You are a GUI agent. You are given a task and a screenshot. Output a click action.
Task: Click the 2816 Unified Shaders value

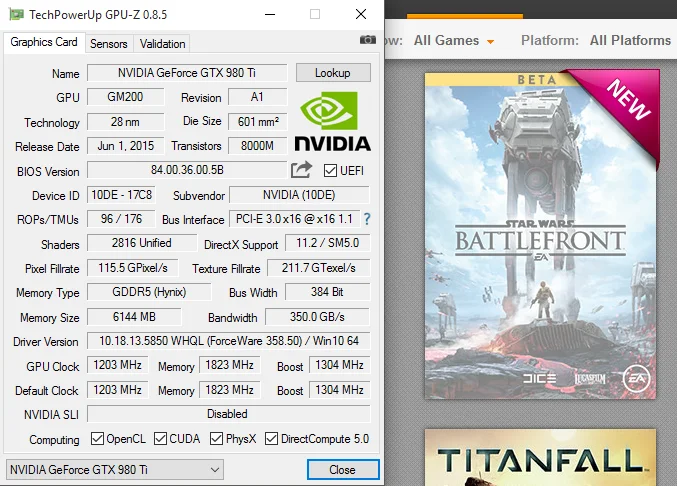142,243
